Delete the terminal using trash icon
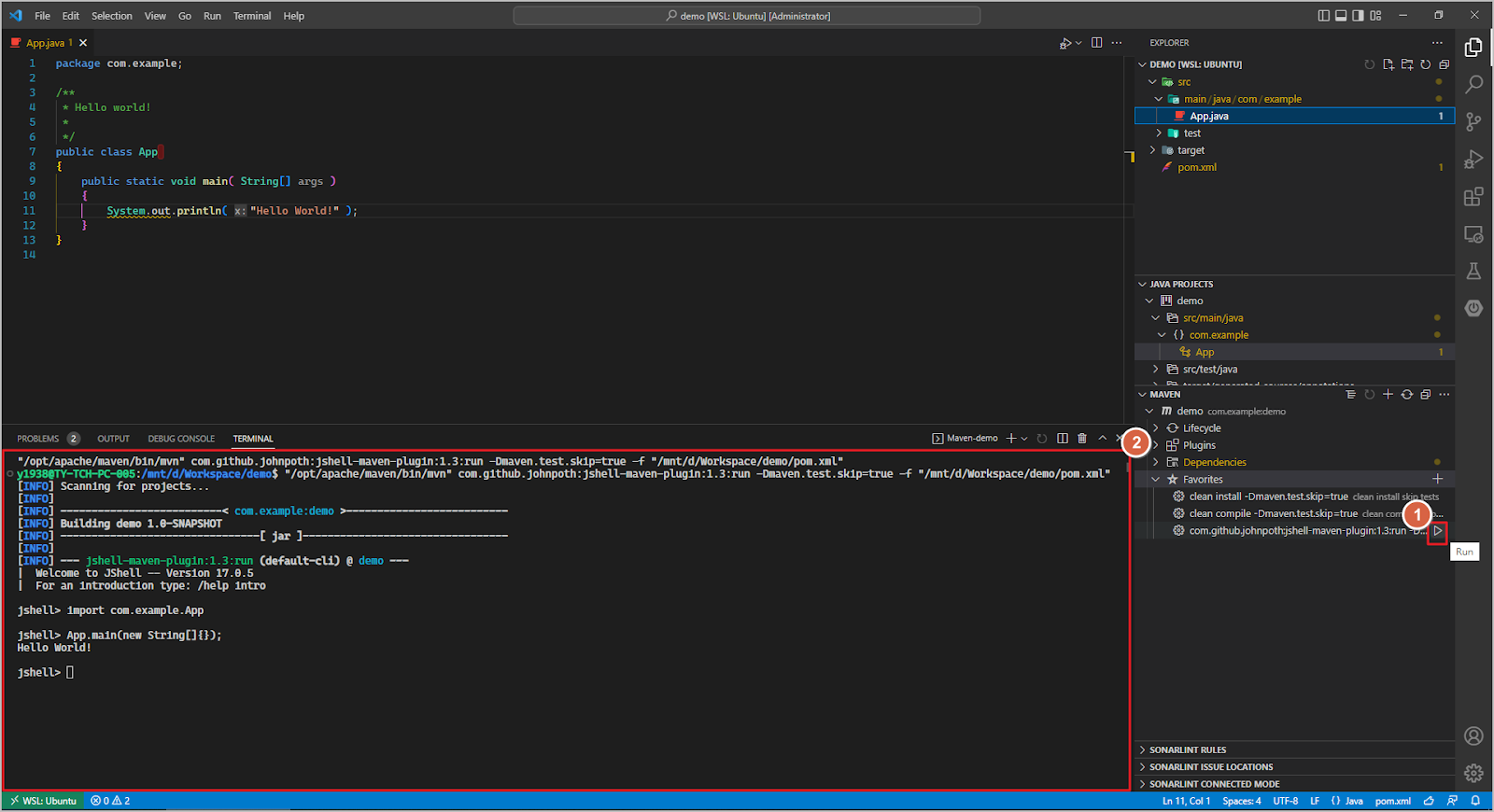This screenshot has height=812, width=1494. [1082, 438]
